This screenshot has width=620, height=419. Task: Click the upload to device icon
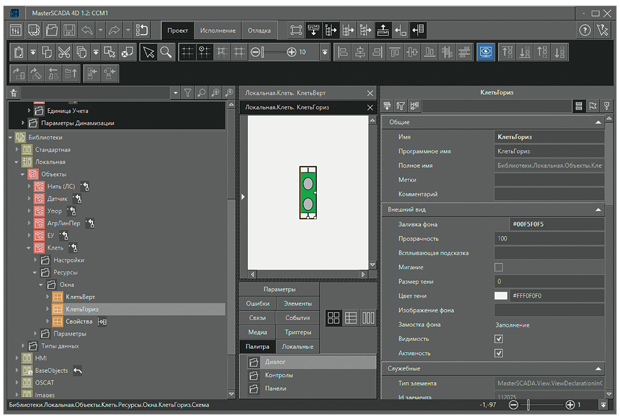pyautogui.click(x=383, y=30)
